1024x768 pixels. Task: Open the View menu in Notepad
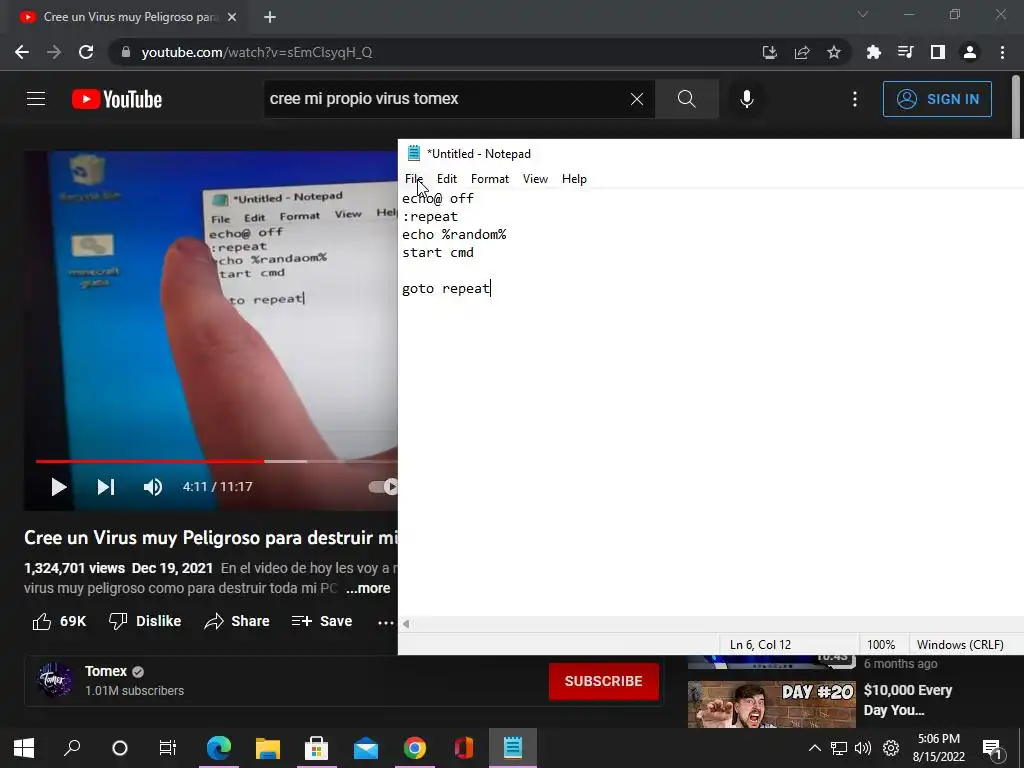tap(535, 179)
